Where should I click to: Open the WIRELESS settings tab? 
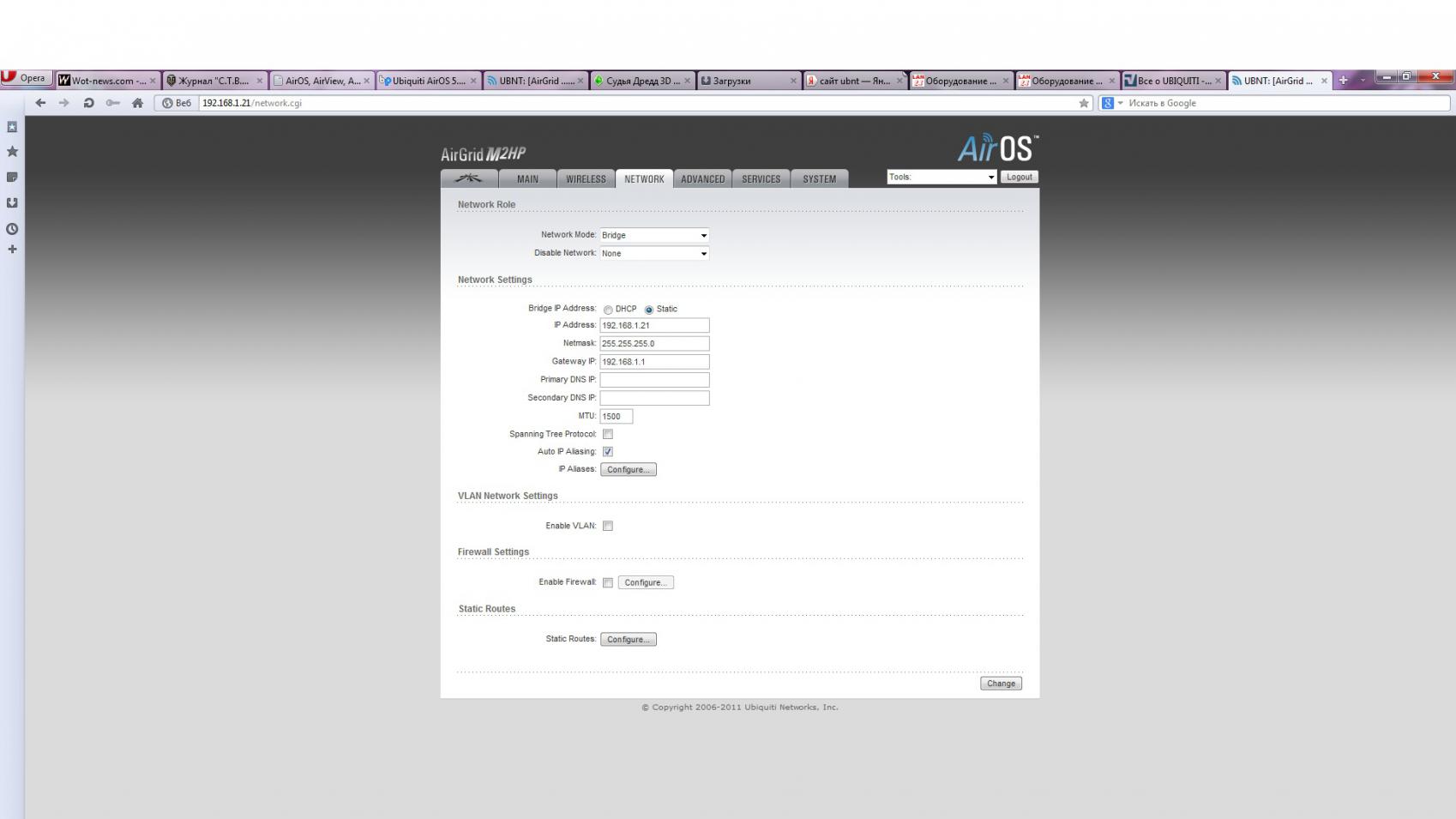click(x=586, y=178)
